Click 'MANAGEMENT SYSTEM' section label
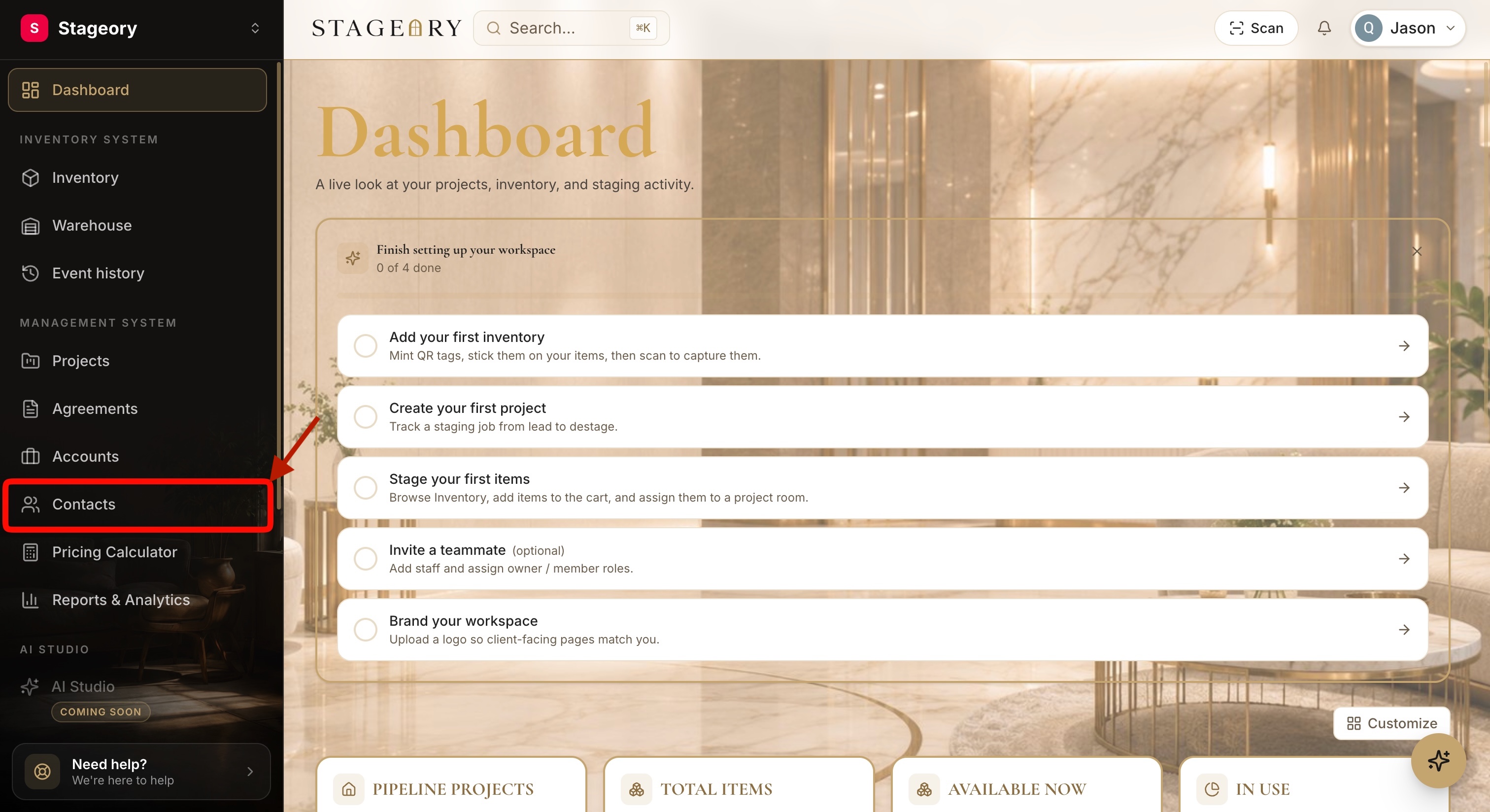This screenshot has height=812, width=1490. pos(98,323)
